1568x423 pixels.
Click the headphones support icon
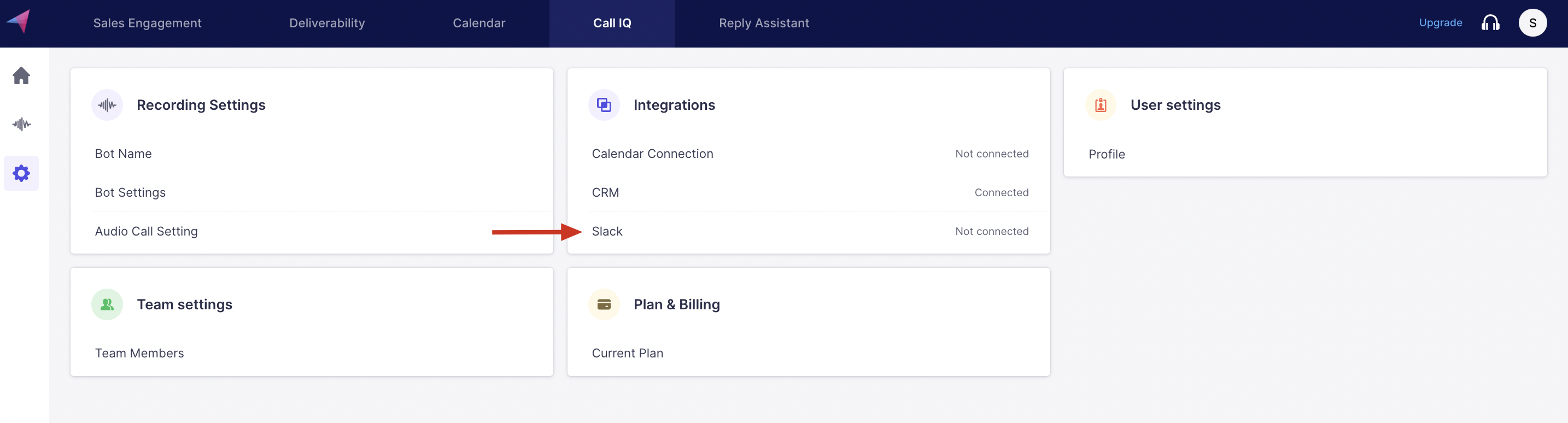pyautogui.click(x=1490, y=23)
